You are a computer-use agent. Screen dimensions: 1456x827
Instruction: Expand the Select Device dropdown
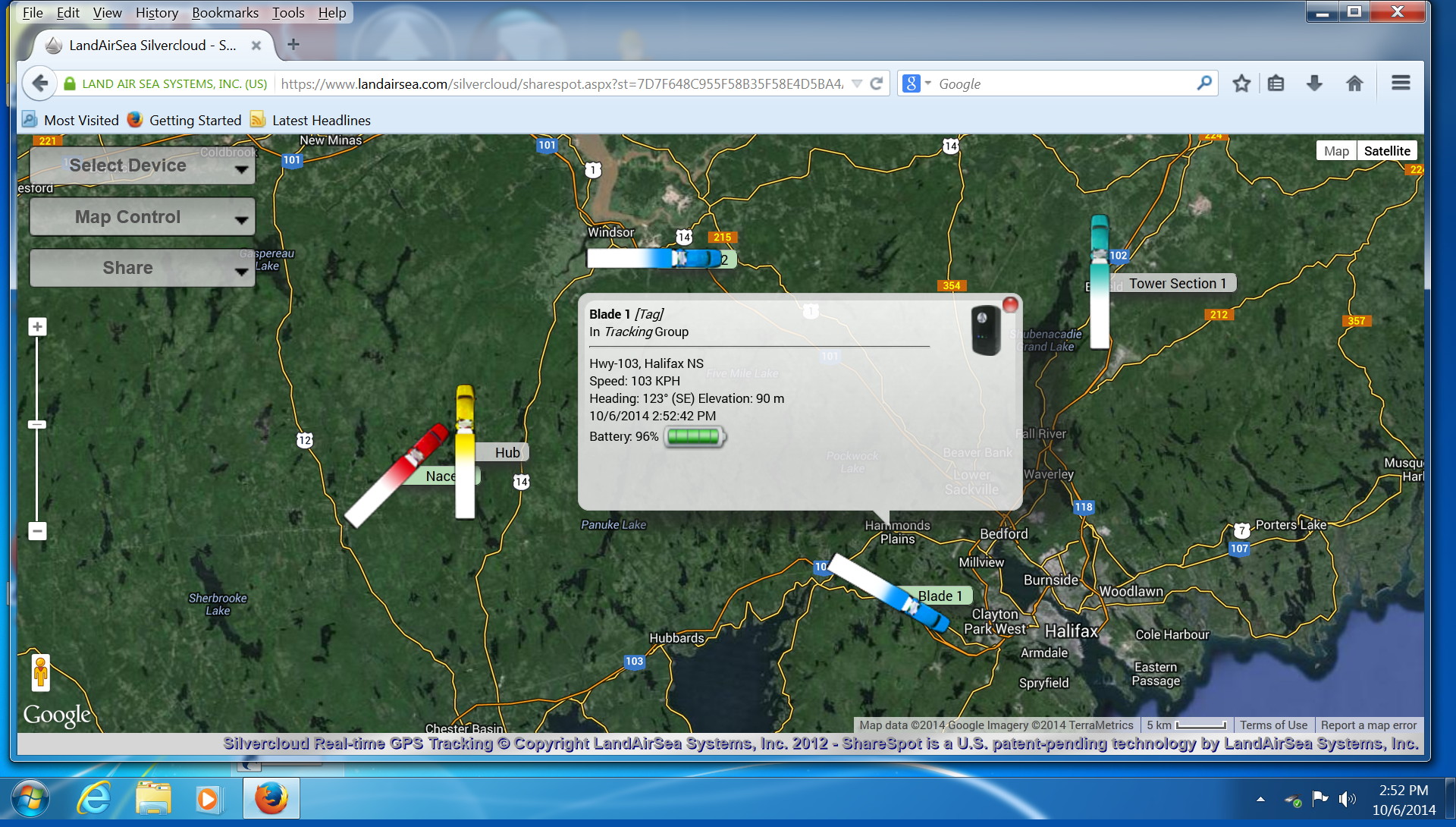[x=142, y=165]
